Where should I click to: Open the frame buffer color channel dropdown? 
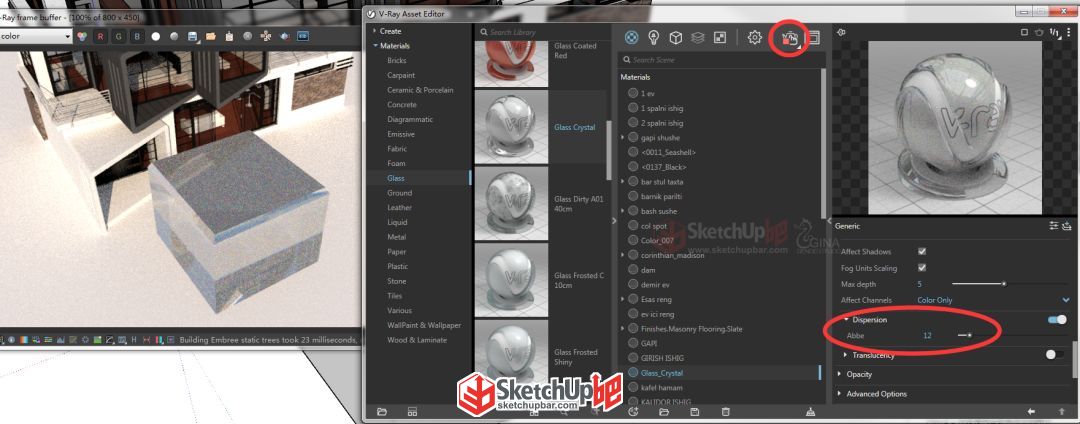tap(36, 36)
